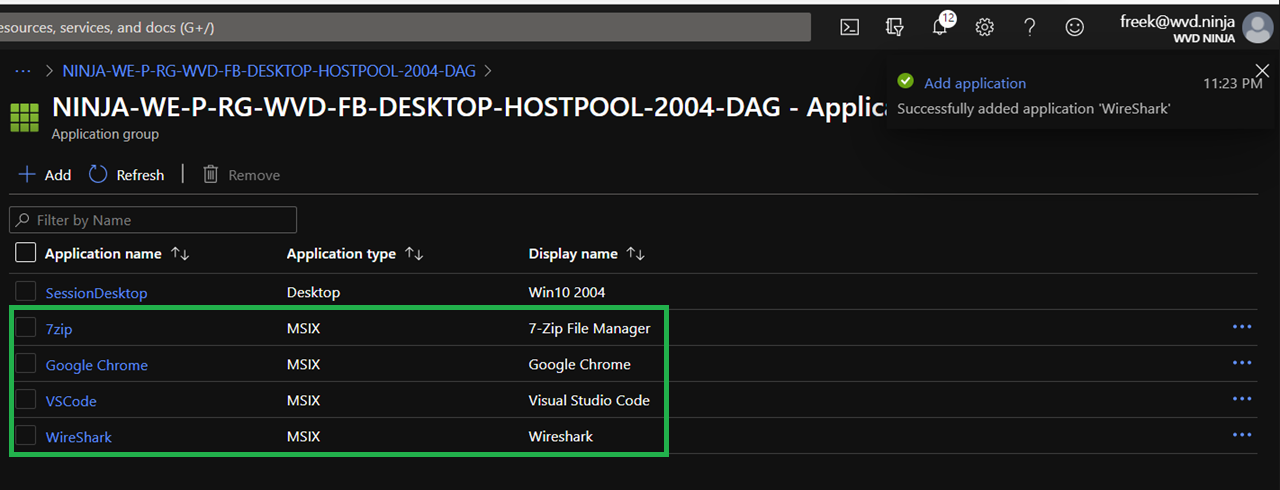Check the VSCode row checkbox
Screen dimensions: 1280x490
26,399
